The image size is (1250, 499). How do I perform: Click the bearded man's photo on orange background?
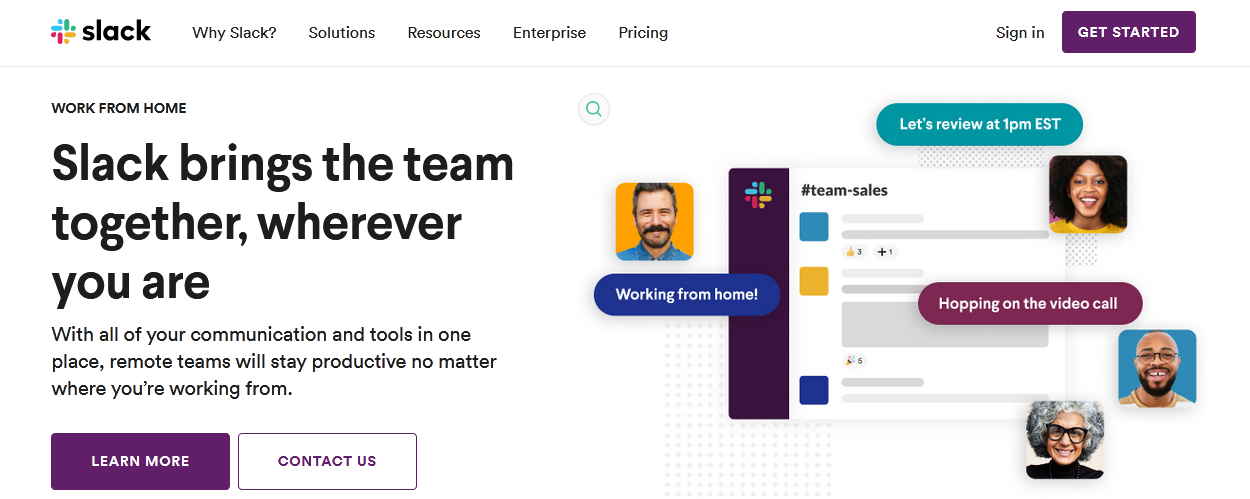(654, 221)
